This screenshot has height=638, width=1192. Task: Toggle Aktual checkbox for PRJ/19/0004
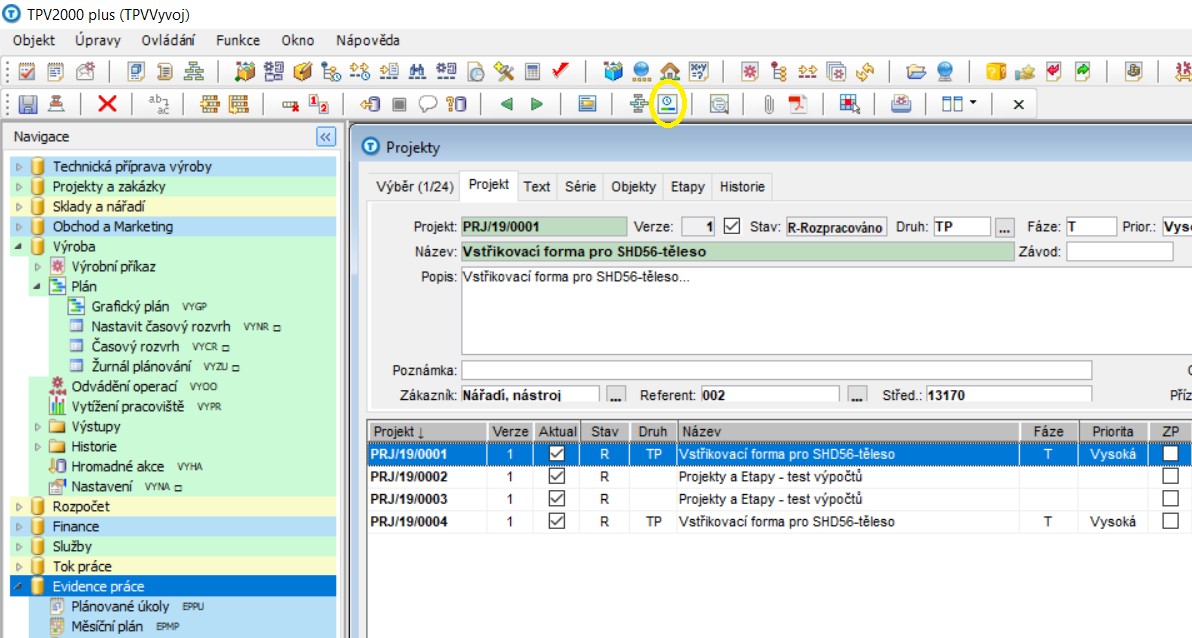pos(556,521)
